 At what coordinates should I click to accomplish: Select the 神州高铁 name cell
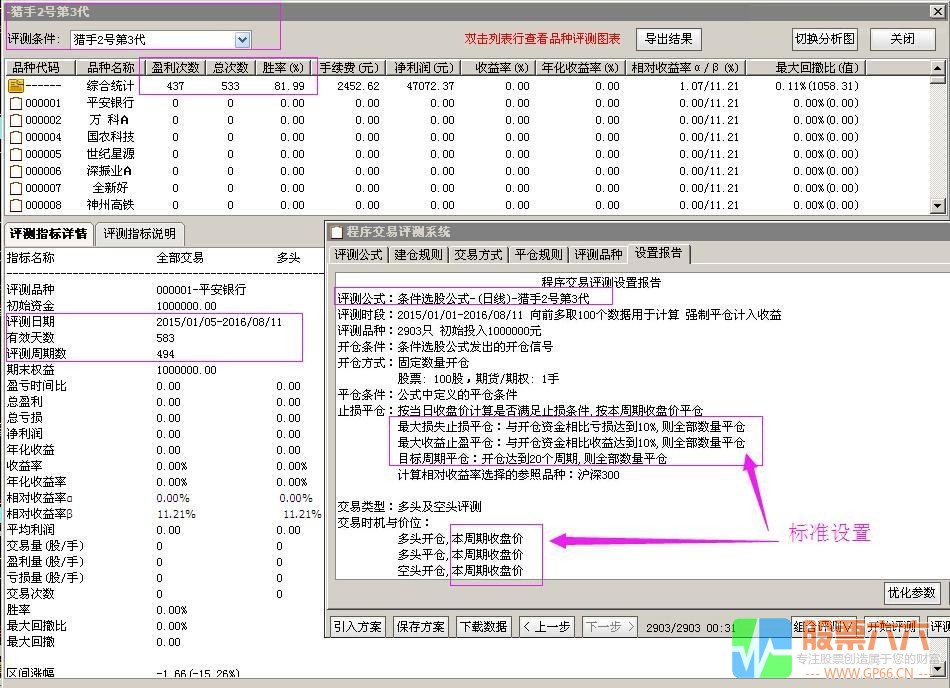click(x=110, y=205)
